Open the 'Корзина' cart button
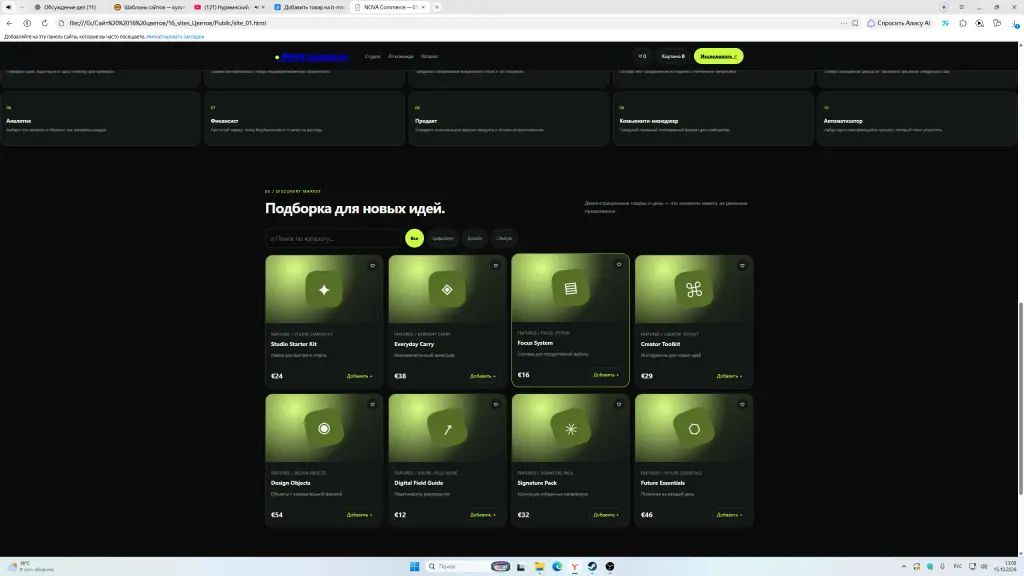The height and width of the screenshot is (576, 1024). click(x=673, y=56)
